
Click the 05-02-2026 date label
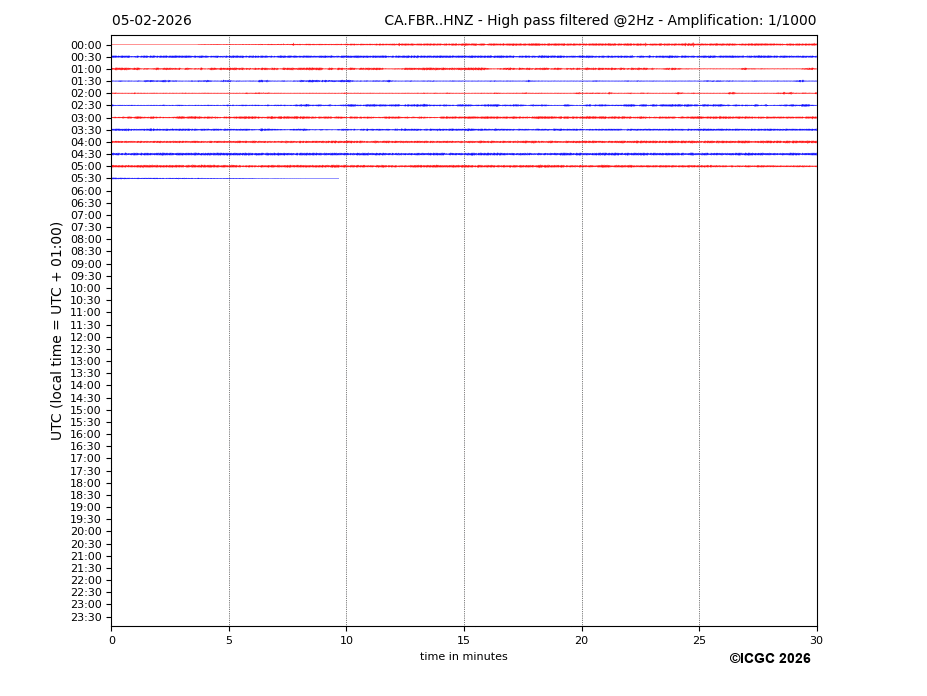tap(152, 21)
